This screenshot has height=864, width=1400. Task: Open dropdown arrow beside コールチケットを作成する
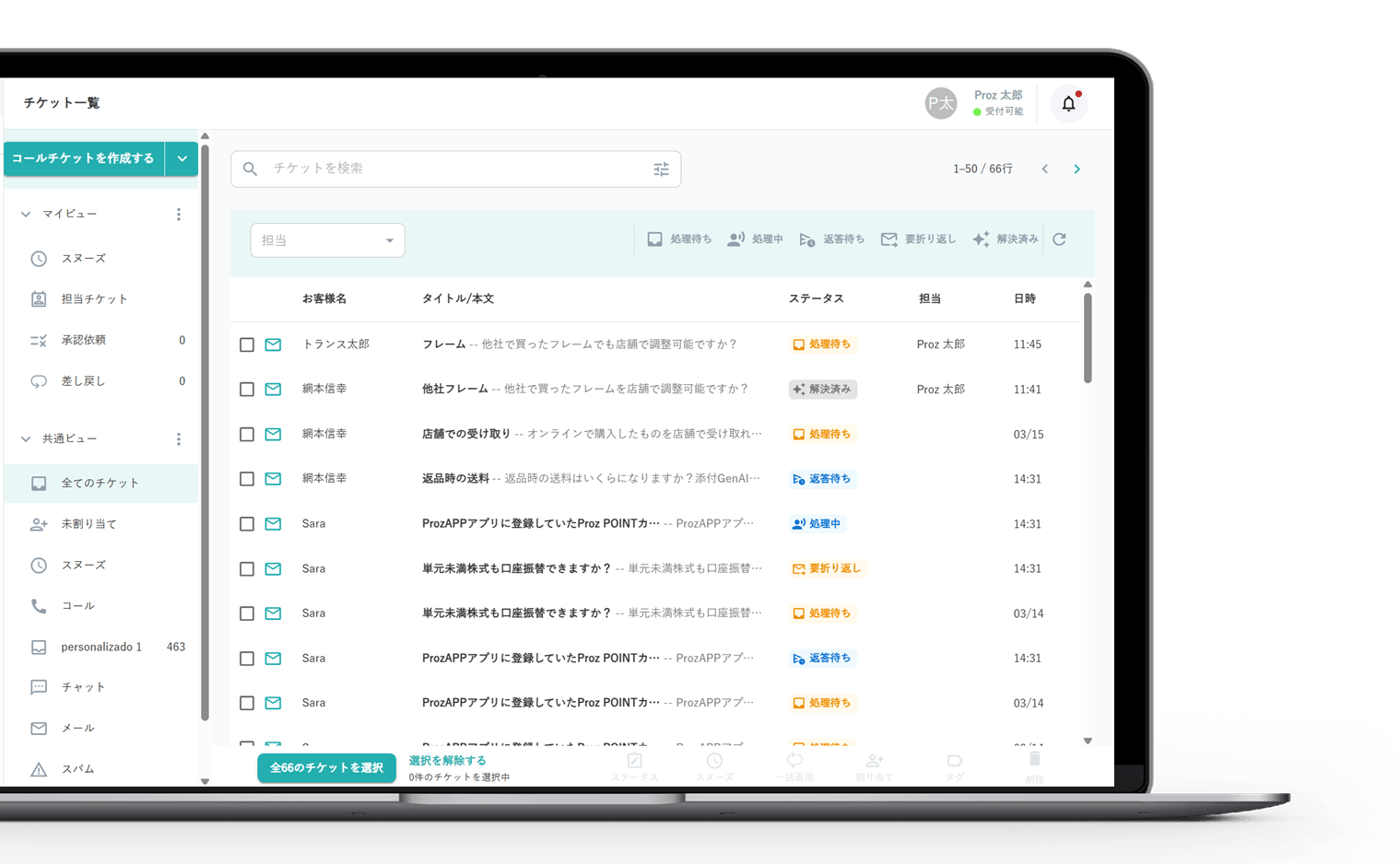pyautogui.click(x=182, y=159)
